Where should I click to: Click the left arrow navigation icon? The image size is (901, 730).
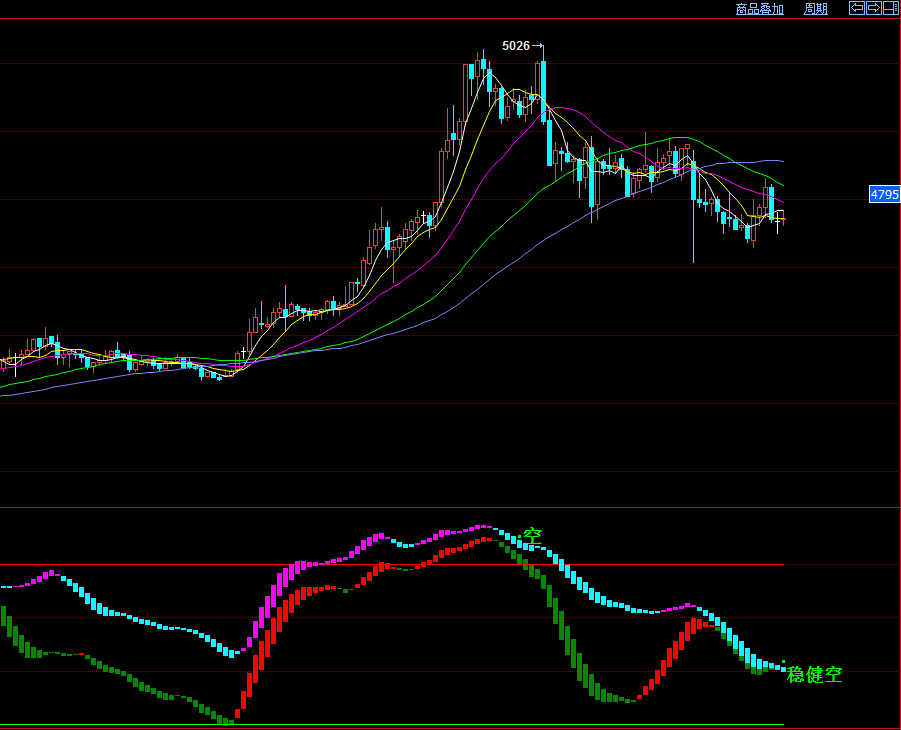point(857,8)
